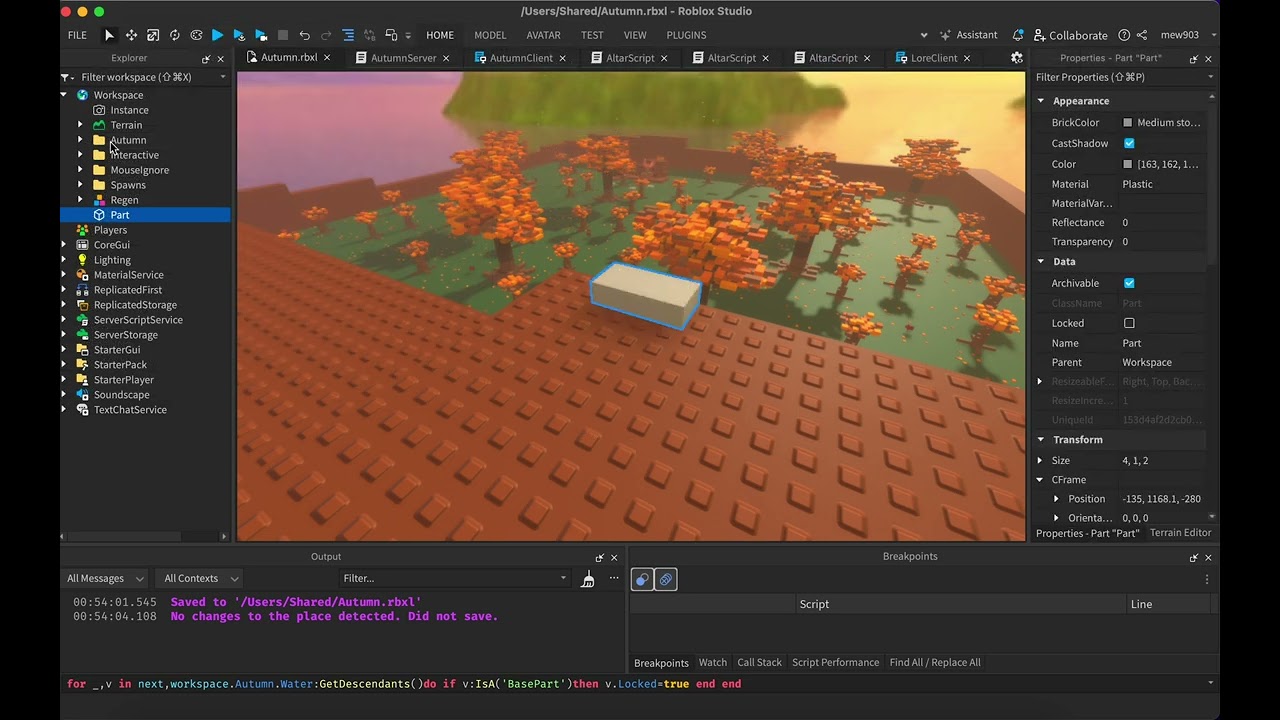Activate the Scale tool in the toolbar
The width and height of the screenshot is (1280, 720).
point(153,35)
